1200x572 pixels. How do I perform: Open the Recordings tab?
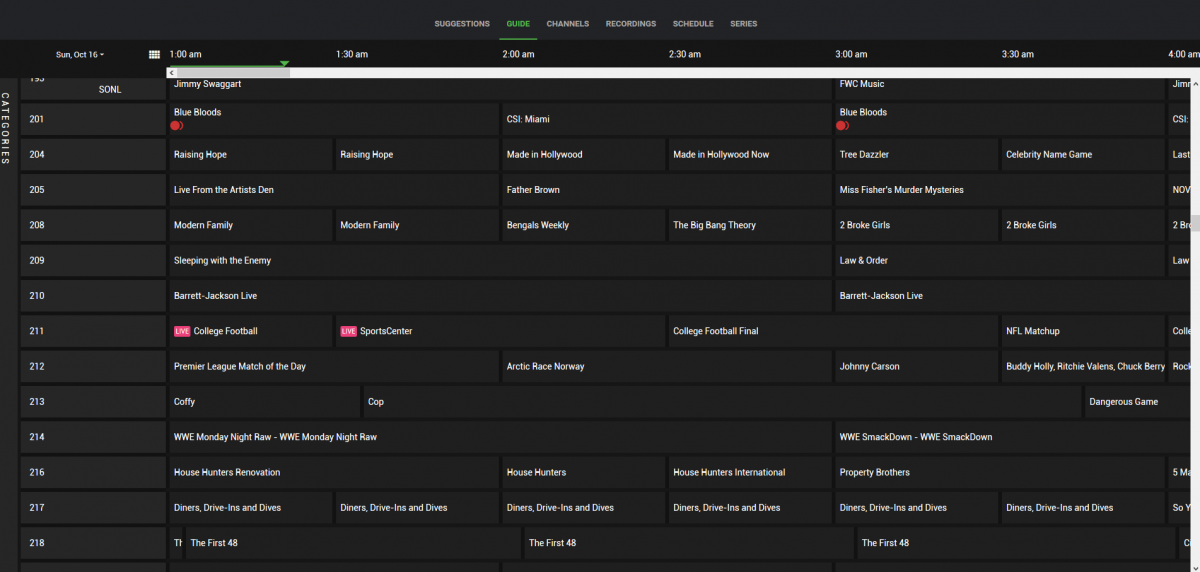point(631,24)
